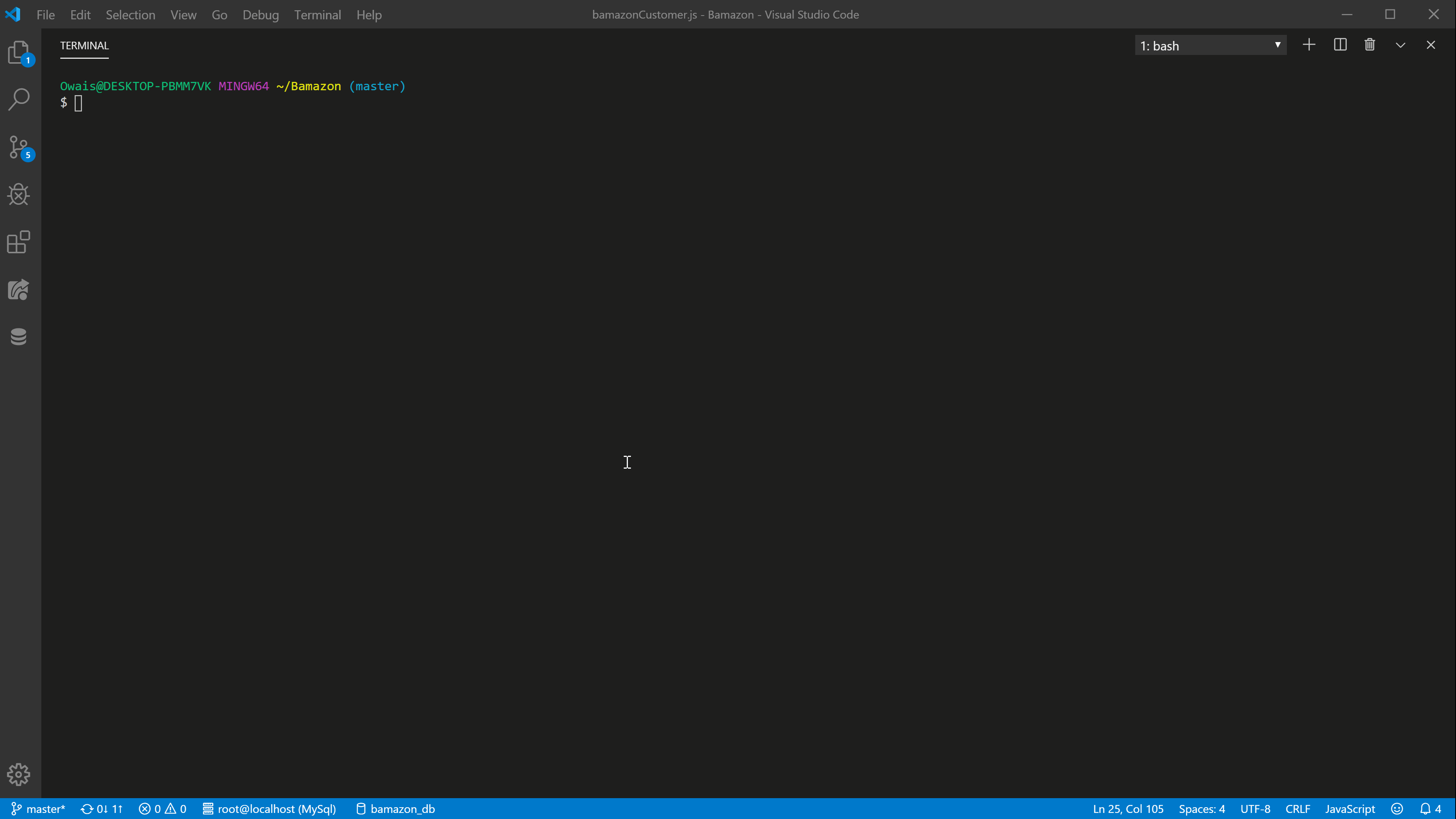Screen dimensions: 1456x819
Task: Close the terminal panel
Action: coord(1431,45)
